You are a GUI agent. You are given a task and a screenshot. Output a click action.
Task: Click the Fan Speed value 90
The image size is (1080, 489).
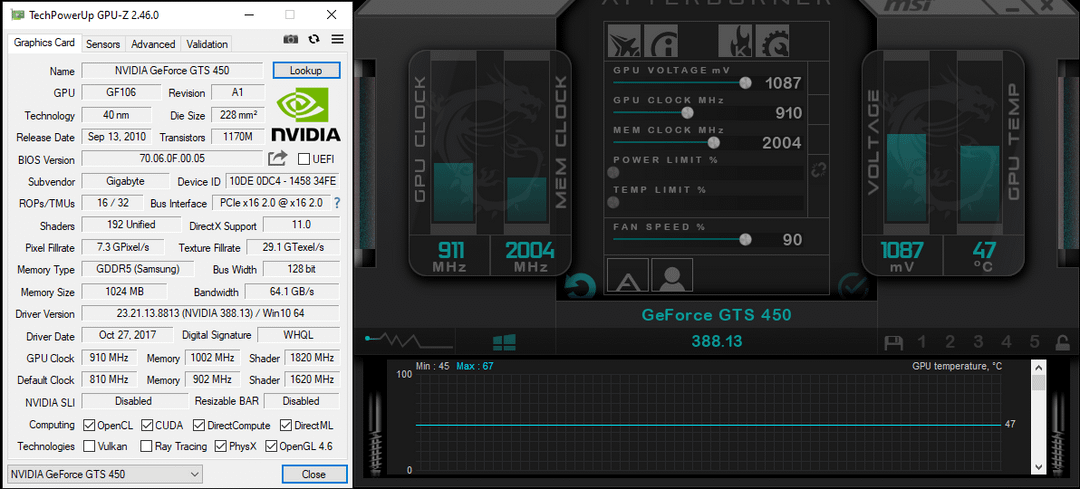click(793, 240)
